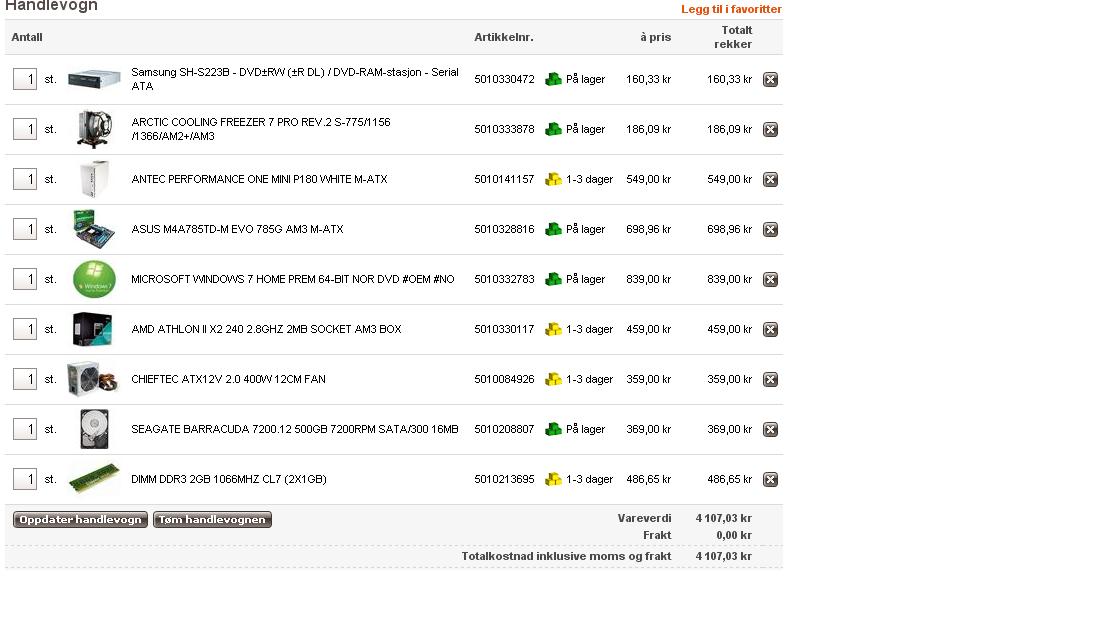The width and height of the screenshot is (1103, 634).
Task: Open MICROSOFT WINDOWS 7 HOME PREM link
Action: click(293, 279)
